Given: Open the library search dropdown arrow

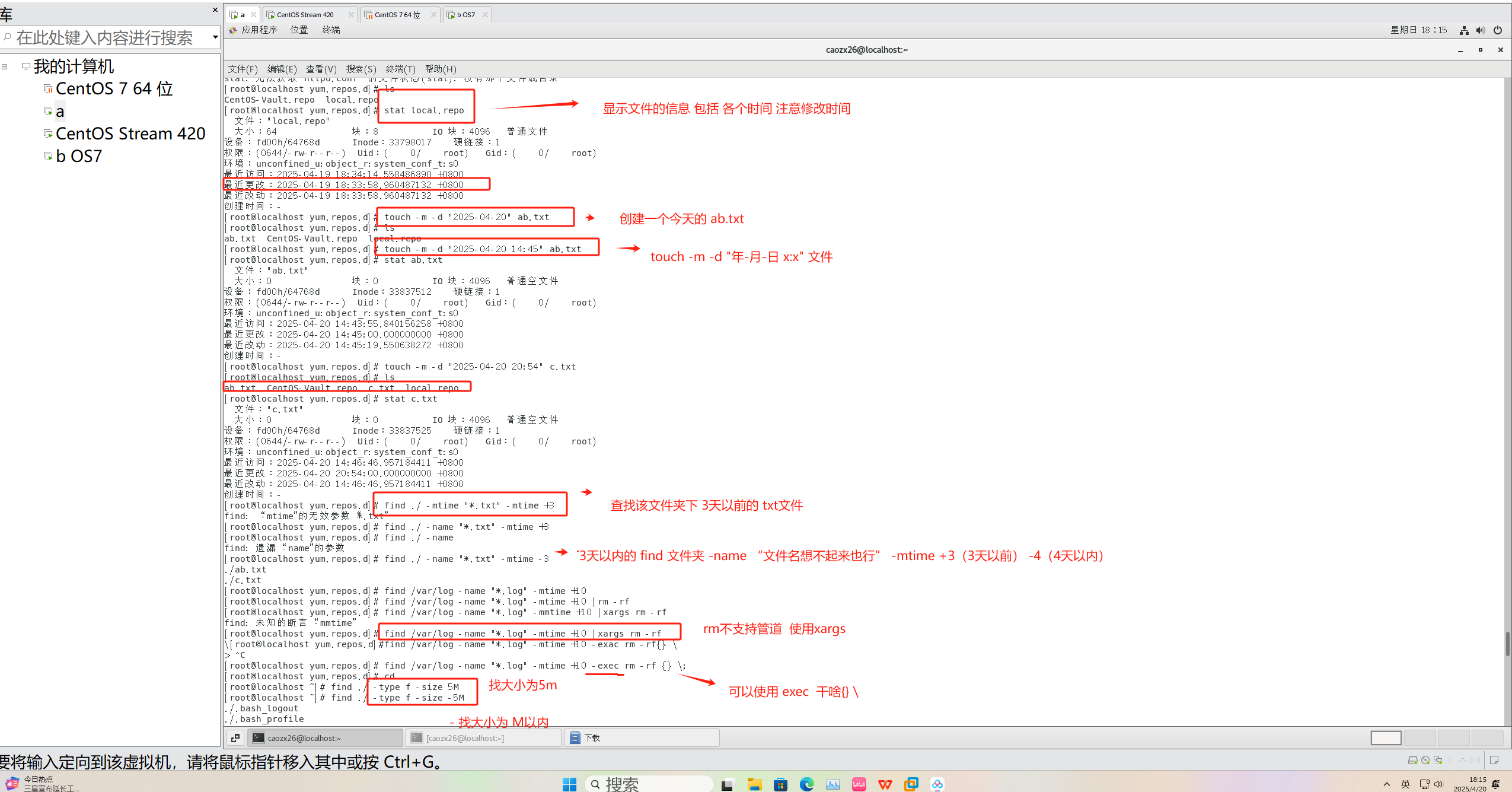Looking at the screenshot, I should pyautogui.click(x=215, y=37).
